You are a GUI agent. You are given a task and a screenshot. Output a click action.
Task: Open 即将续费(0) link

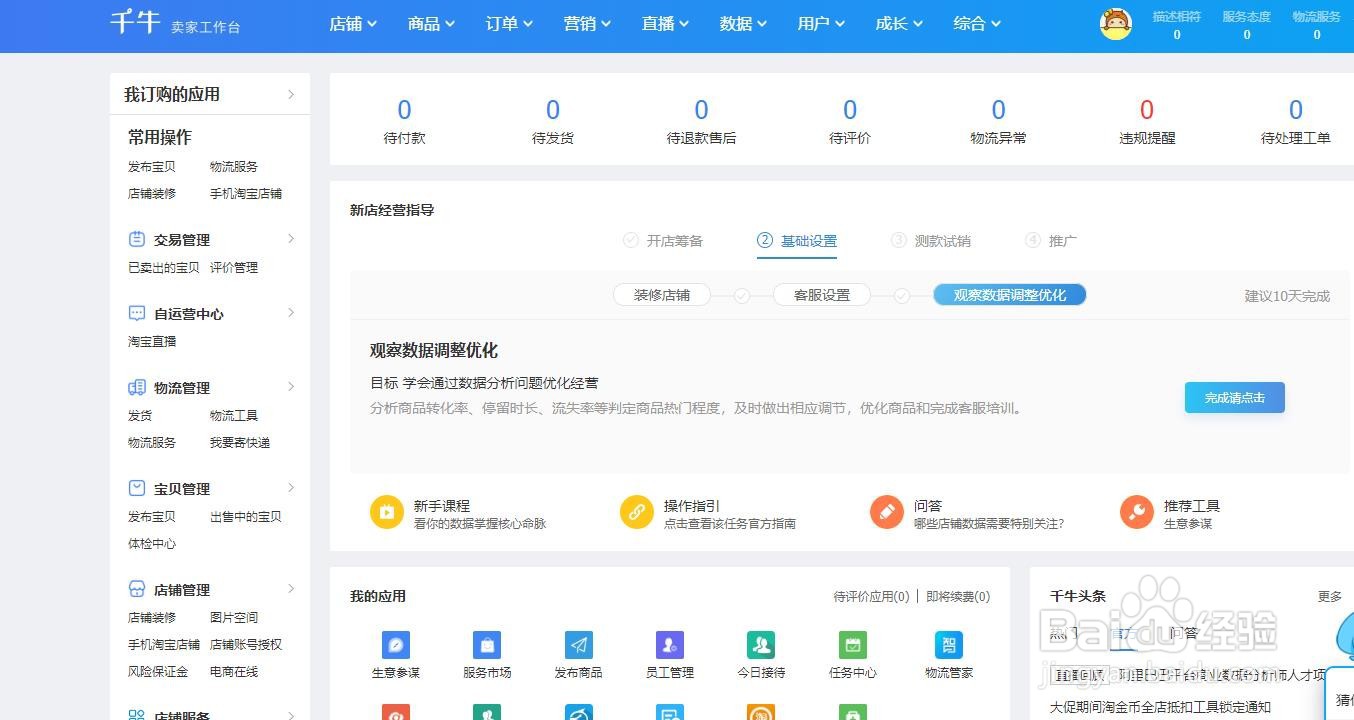click(958, 596)
